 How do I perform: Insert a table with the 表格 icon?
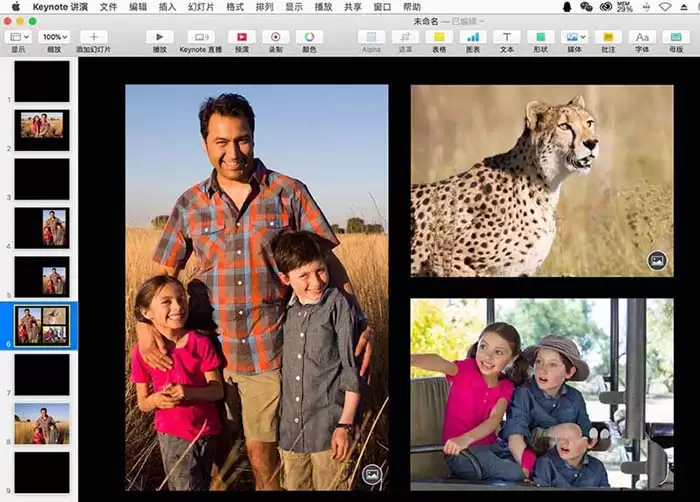coord(439,37)
